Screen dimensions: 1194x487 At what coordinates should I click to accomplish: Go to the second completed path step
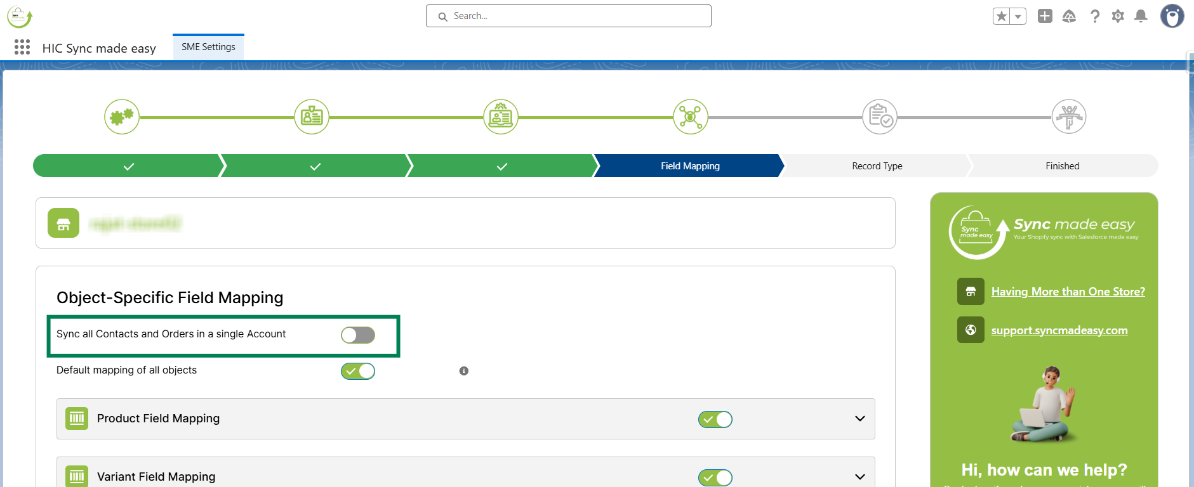pos(315,166)
